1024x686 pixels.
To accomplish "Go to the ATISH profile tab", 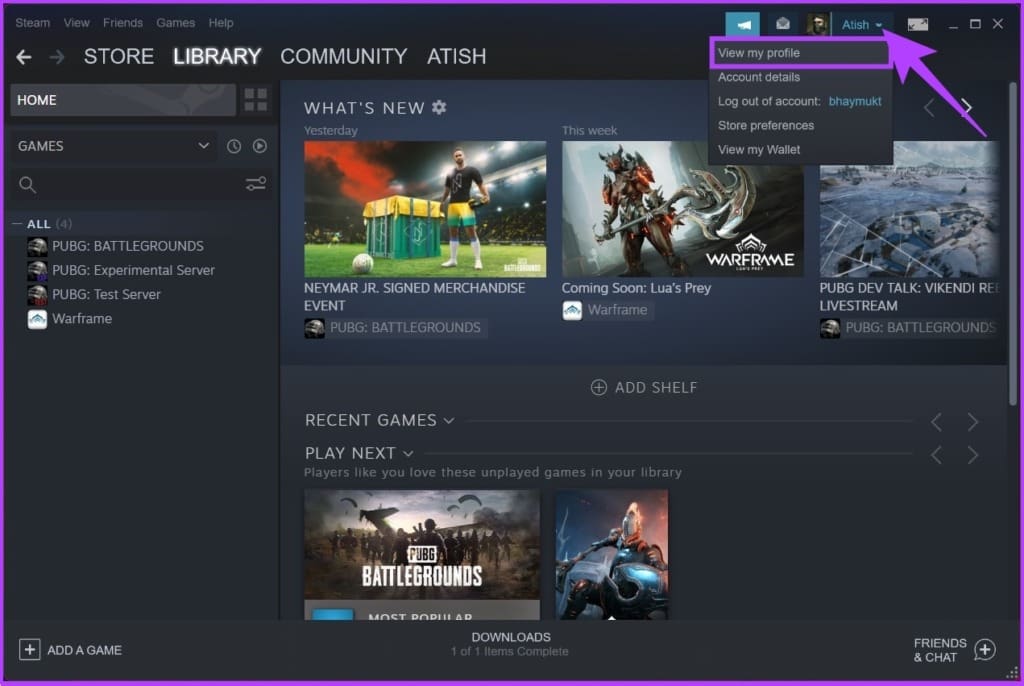I will (456, 57).
